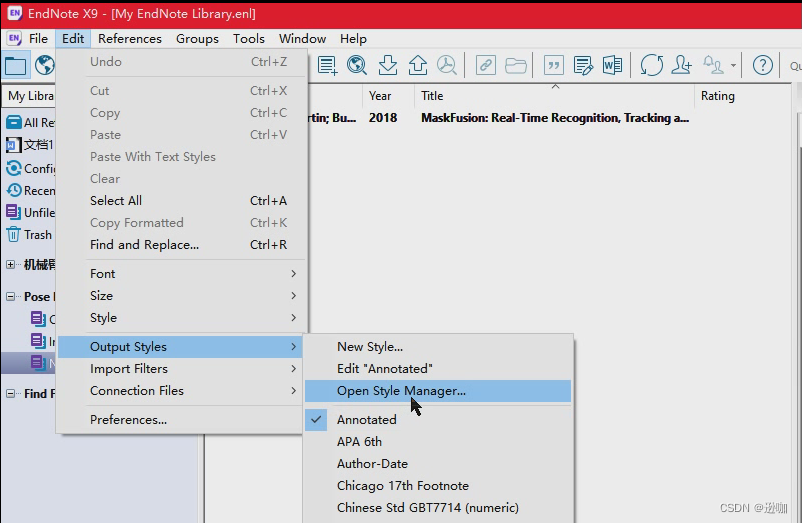This screenshot has width=802, height=523.
Task: Click the local library mode folder icon
Action: (x=15, y=65)
